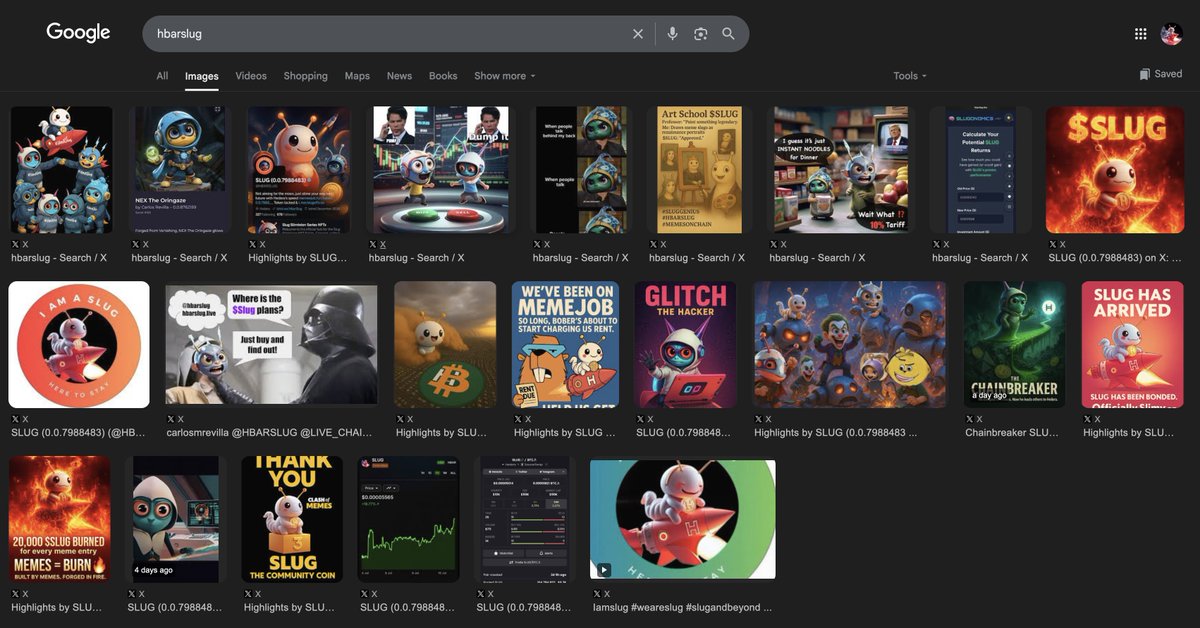Go to the Maps tab
Viewport: 1200px width, 628px height.
point(357,76)
